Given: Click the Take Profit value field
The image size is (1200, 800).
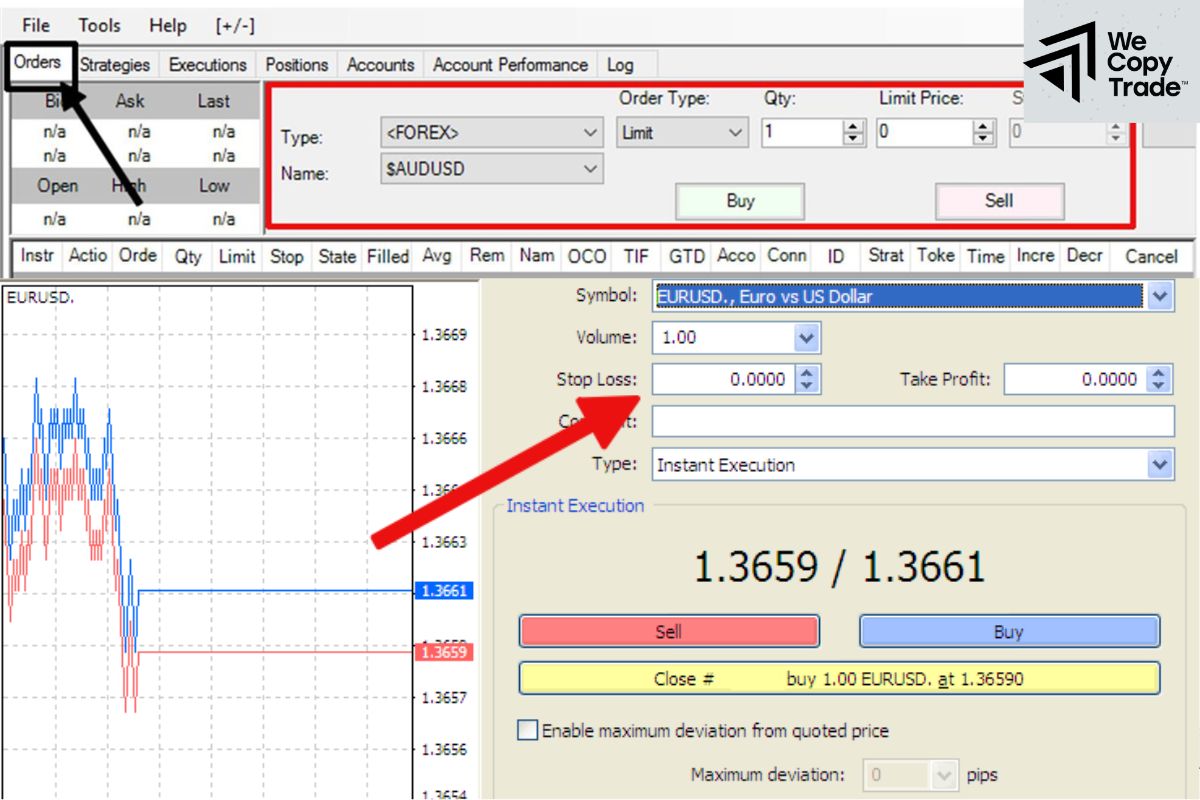Looking at the screenshot, I should tap(1075, 379).
